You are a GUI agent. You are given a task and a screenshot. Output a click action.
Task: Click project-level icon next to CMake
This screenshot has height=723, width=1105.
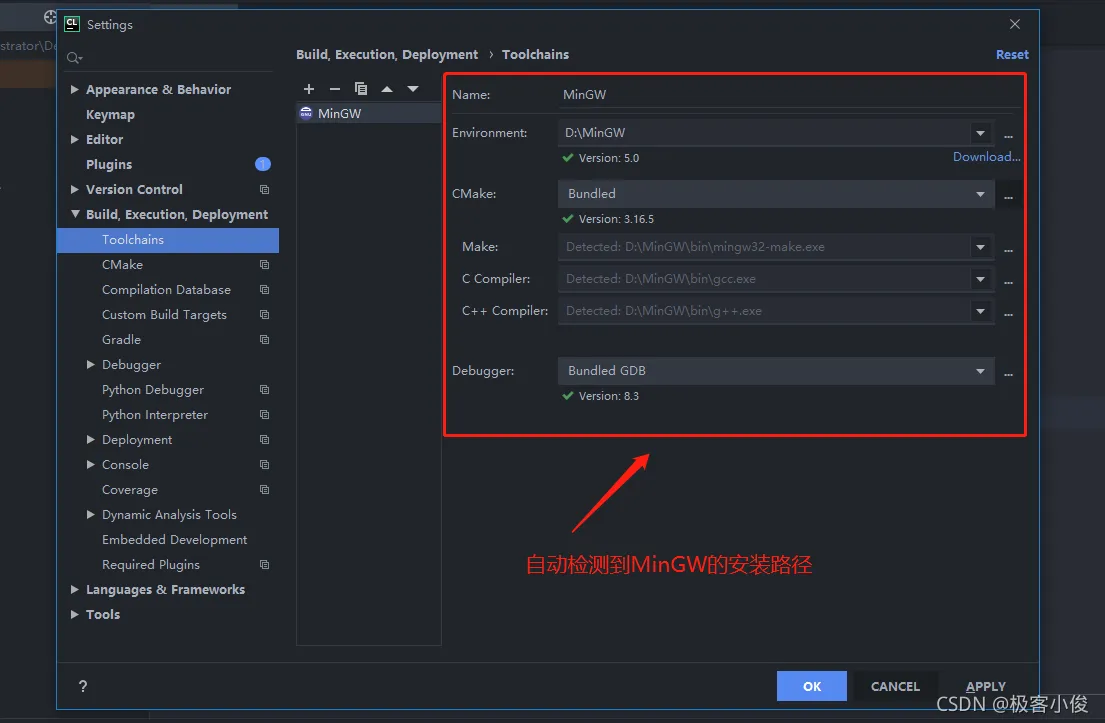tap(264, 264)
